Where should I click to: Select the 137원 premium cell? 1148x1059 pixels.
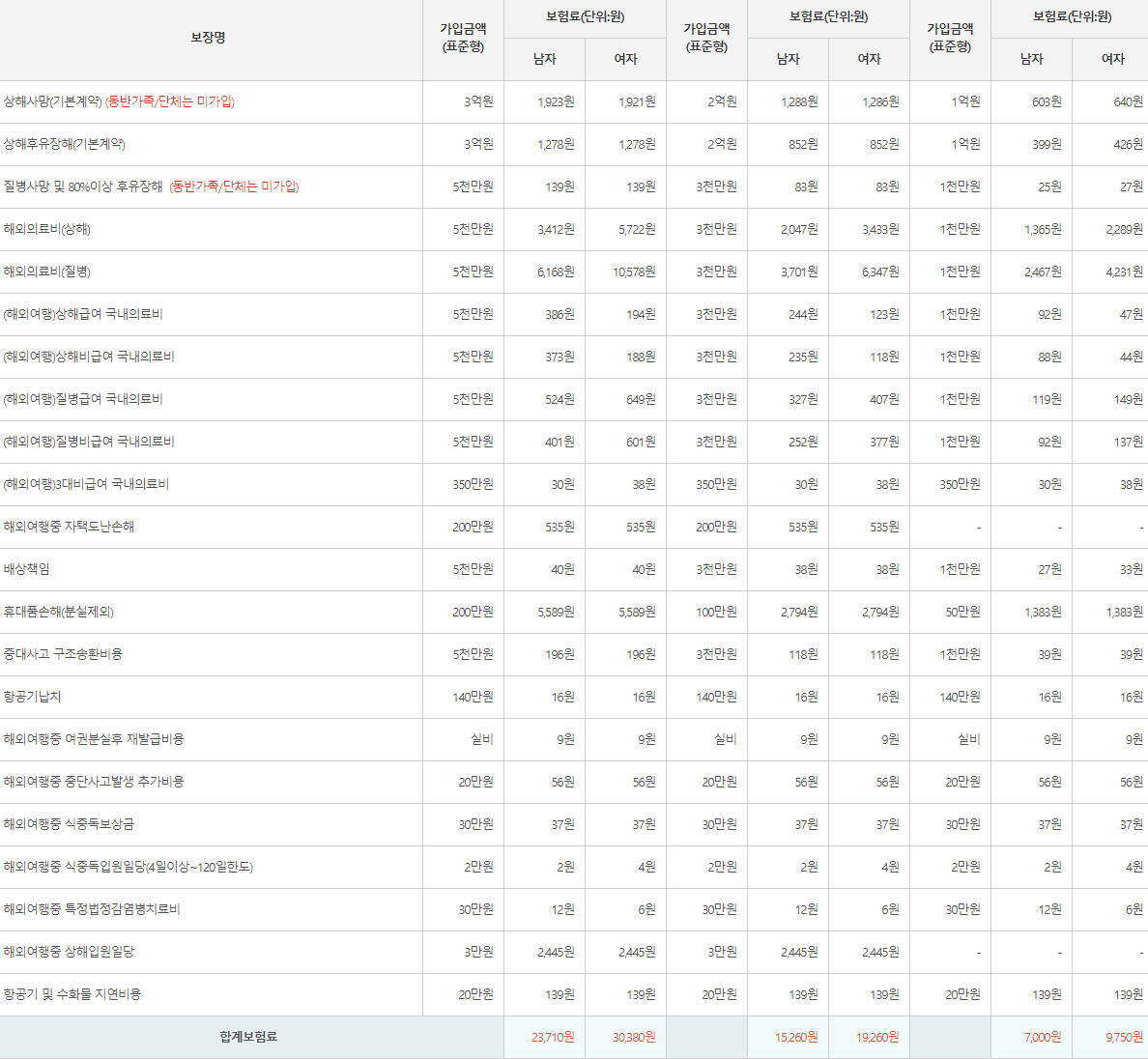(1129, 442)
